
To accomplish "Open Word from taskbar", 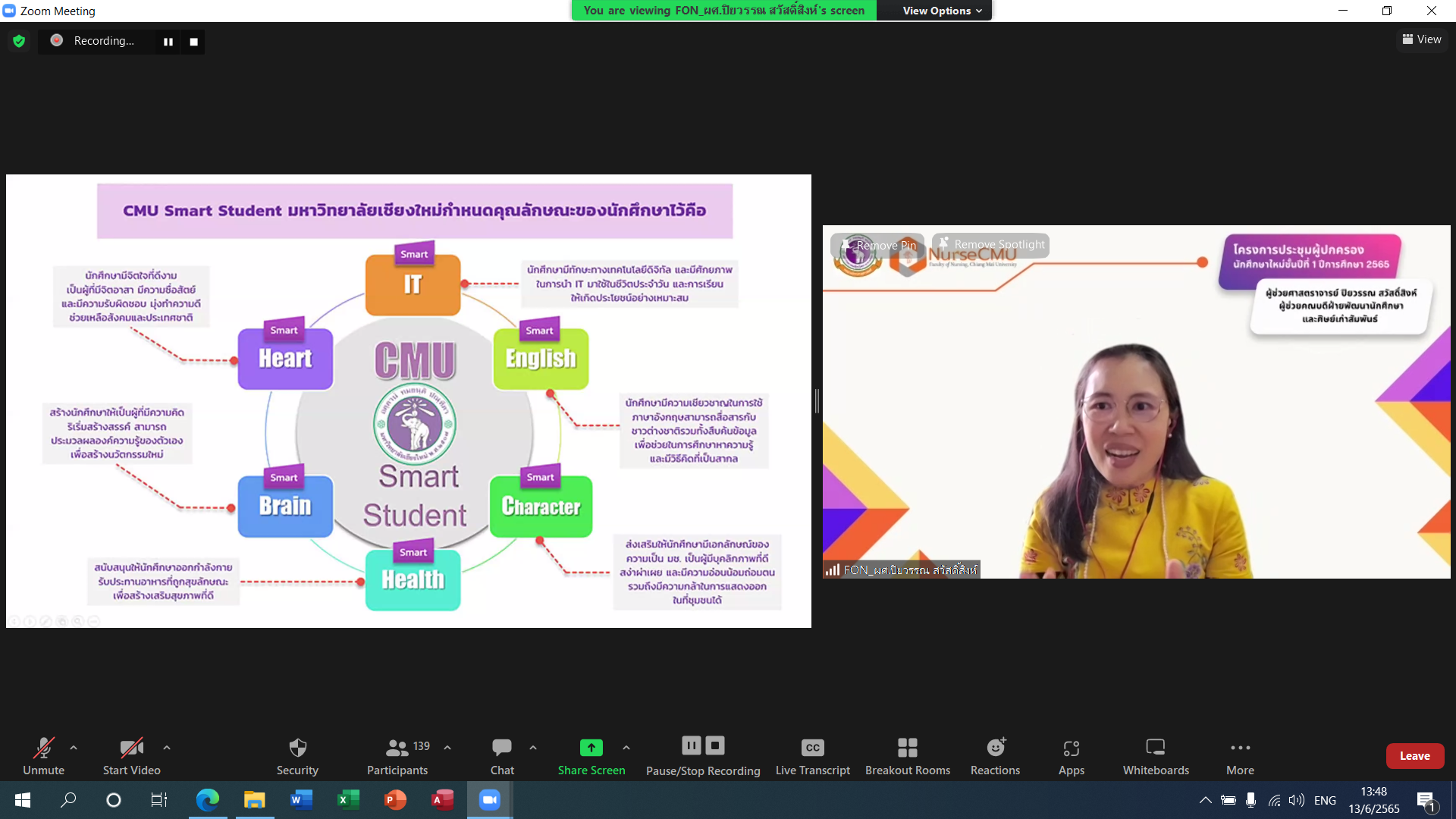I will 302,800.
